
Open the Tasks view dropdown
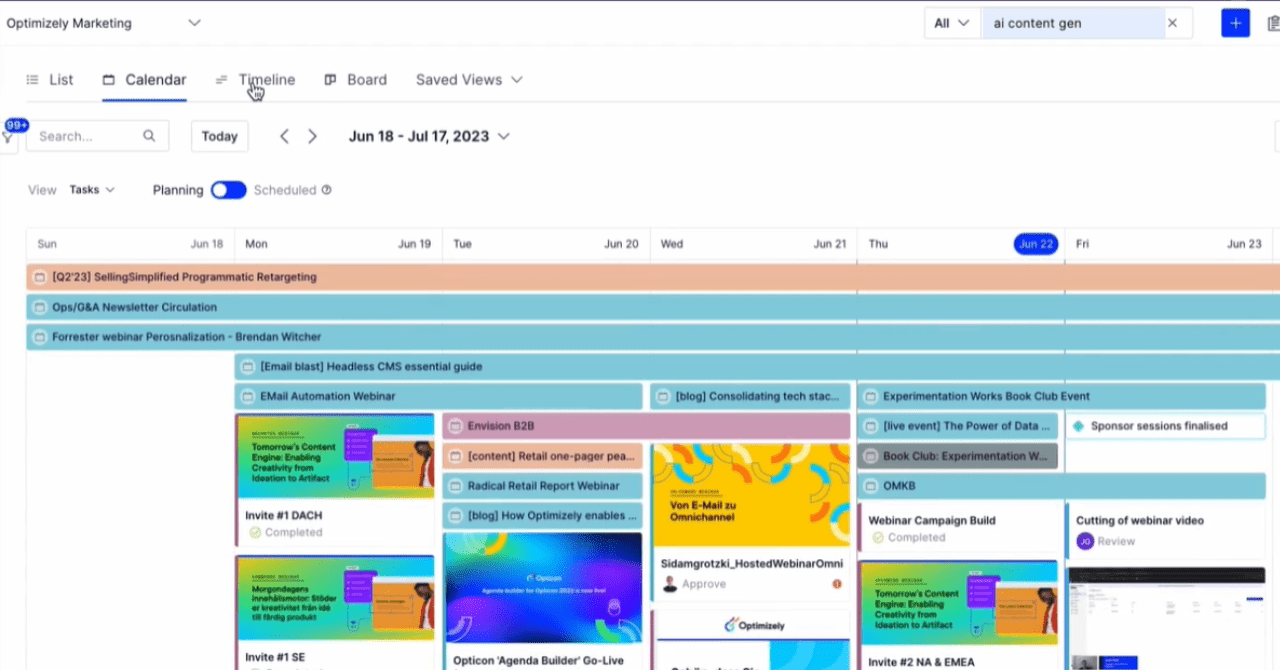coord(92,190)
